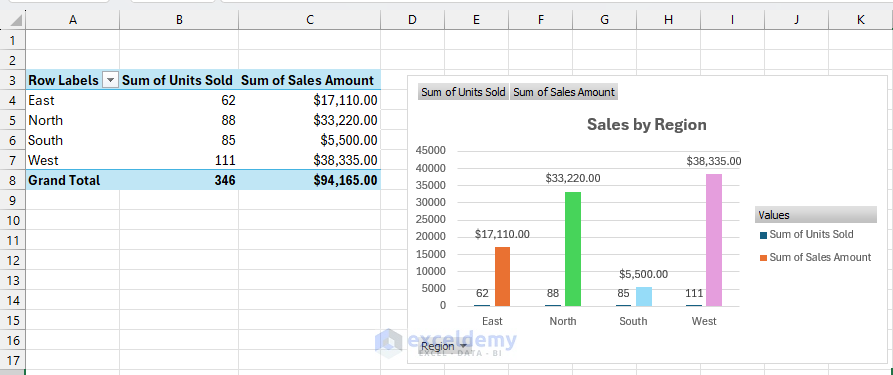Screen dimensions: 893x375
Task: Click the pink West sales bar
Action: (x=714, y=240)
